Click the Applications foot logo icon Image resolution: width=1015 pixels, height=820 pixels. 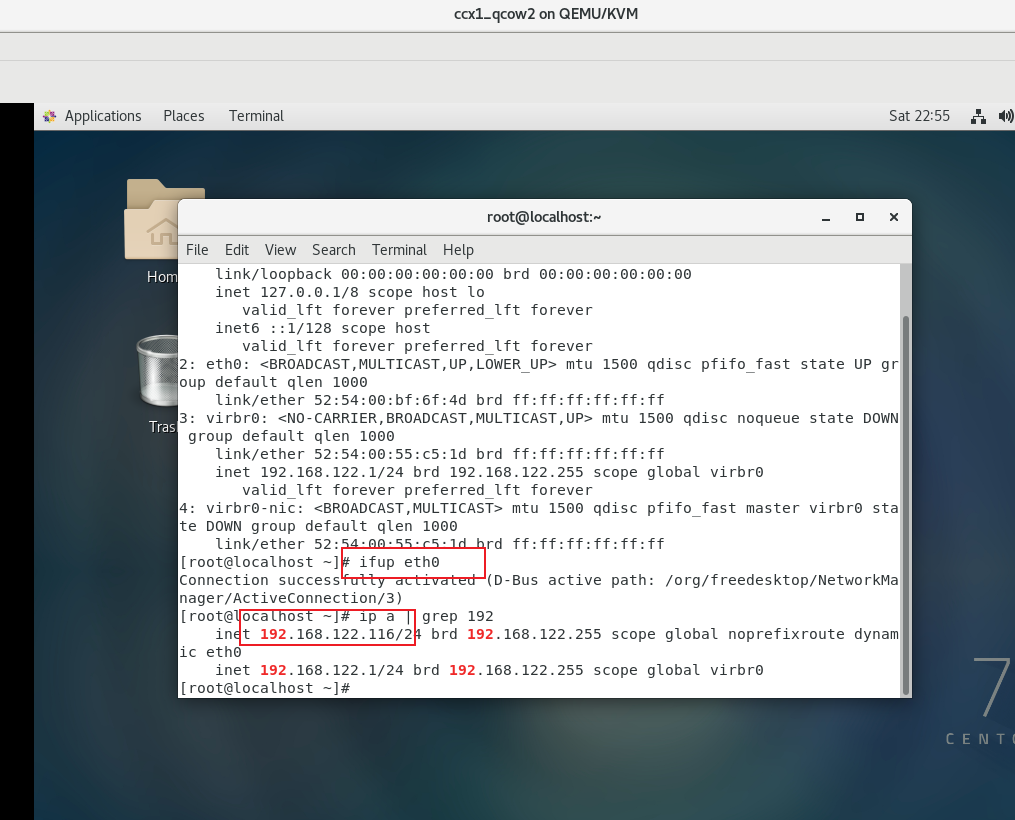(49, 116)
